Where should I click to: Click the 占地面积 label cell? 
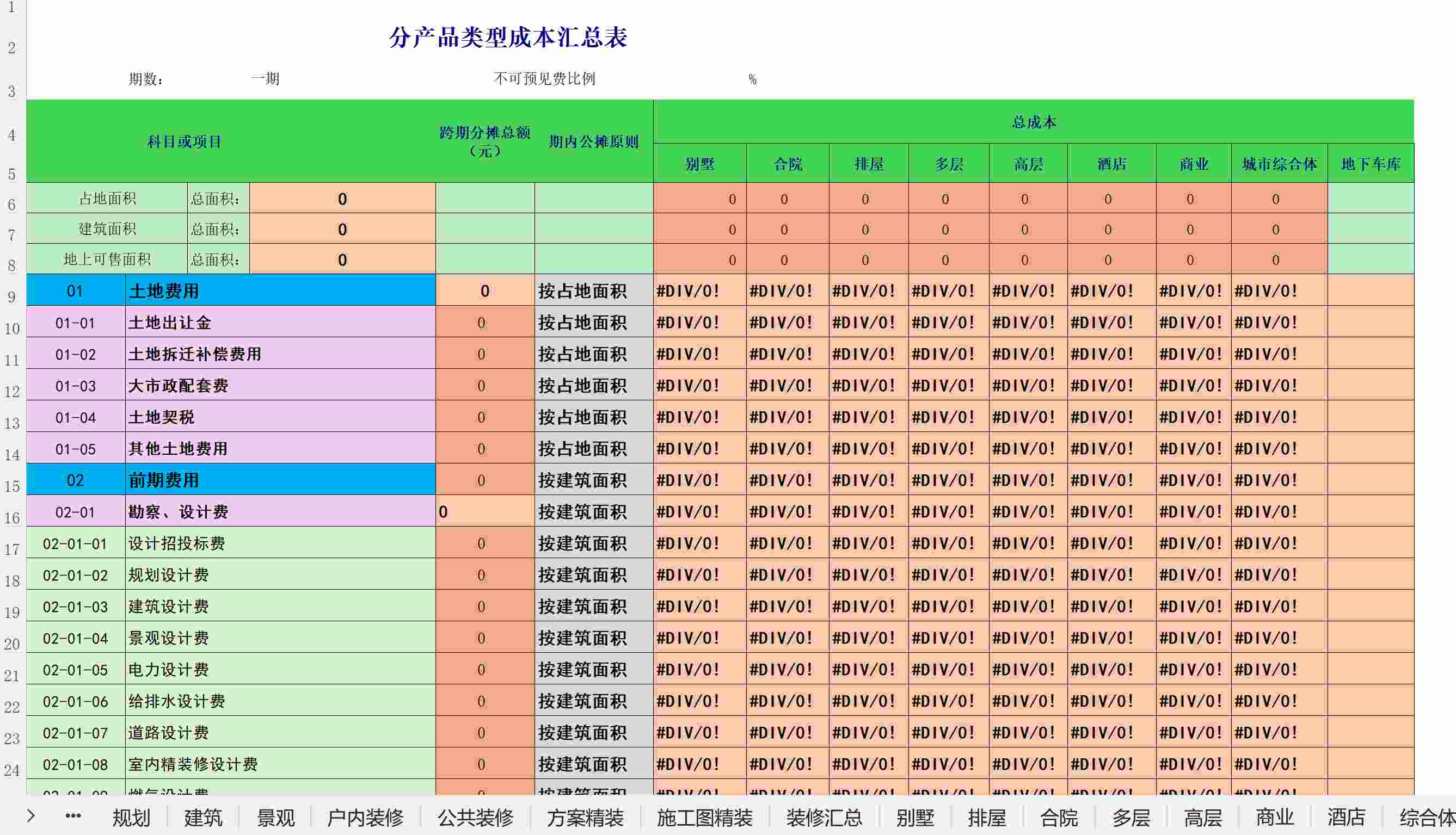point(107,199)
